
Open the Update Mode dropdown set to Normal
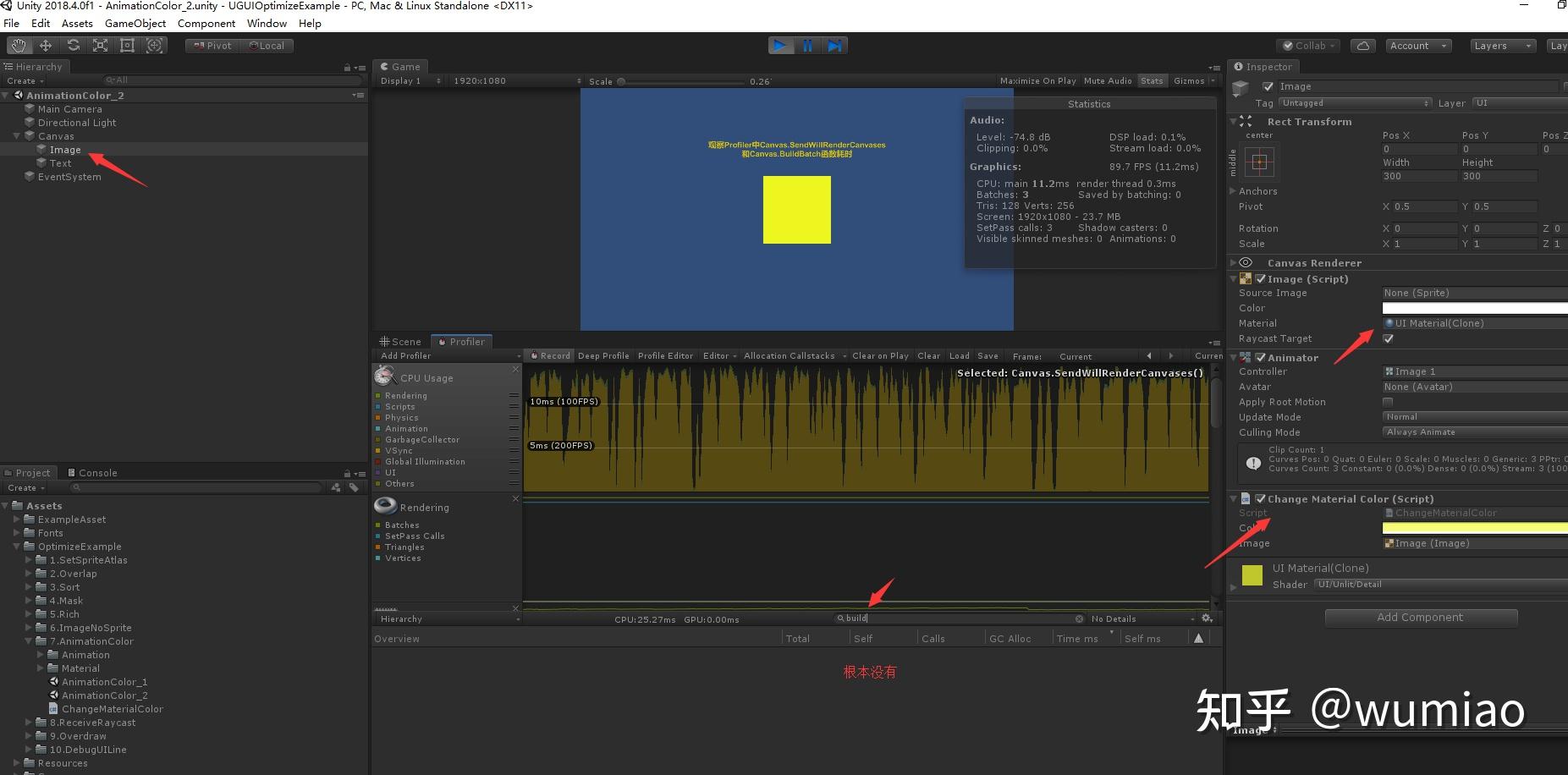pos(1472,416)
